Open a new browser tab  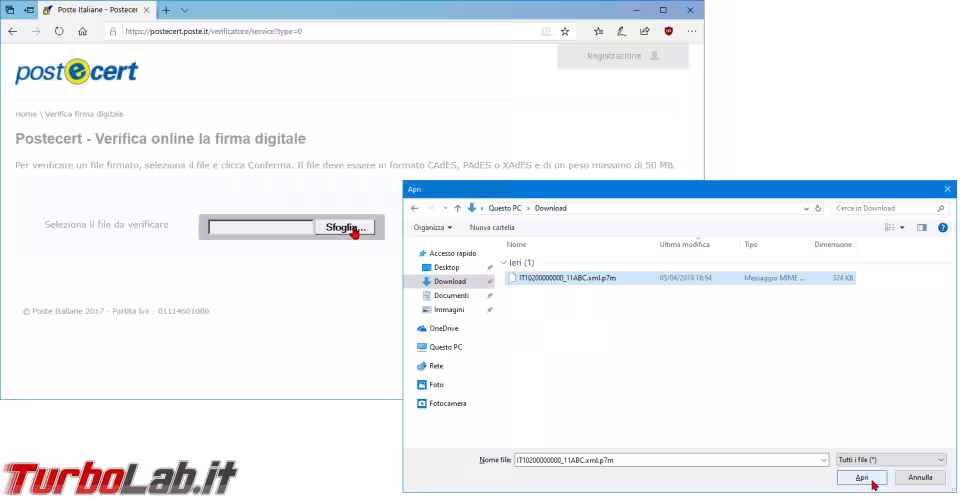pyautogui.click(x=166, y=10)
